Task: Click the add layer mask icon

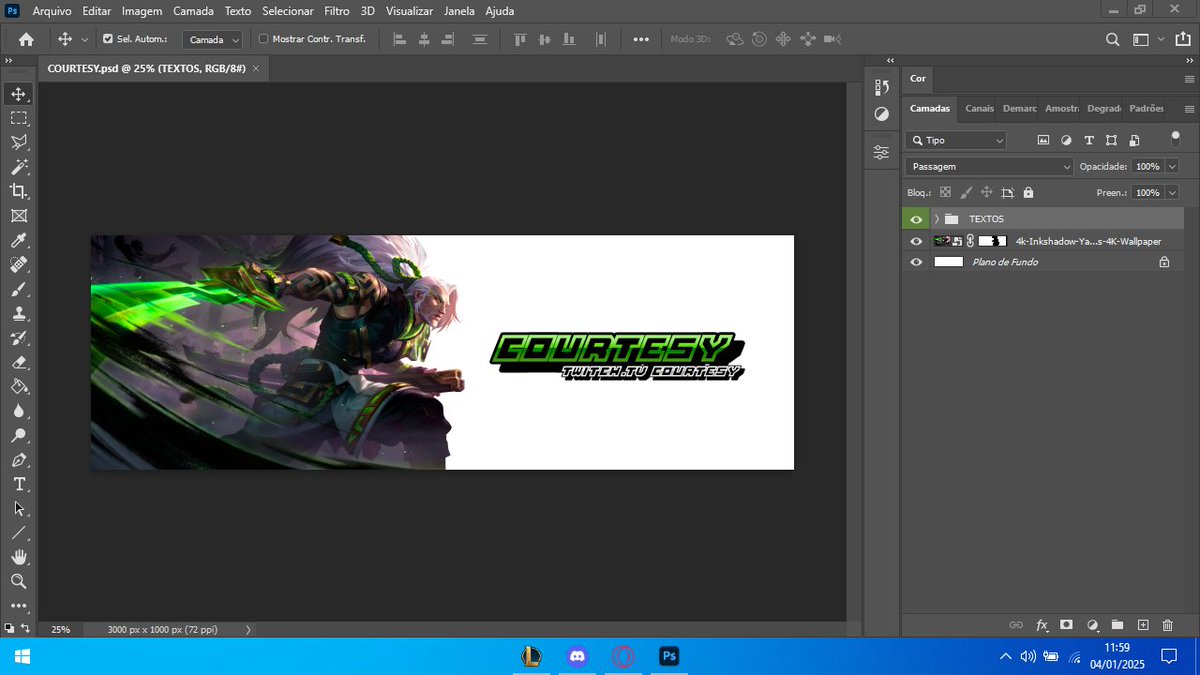Action: click(1067, 625)
